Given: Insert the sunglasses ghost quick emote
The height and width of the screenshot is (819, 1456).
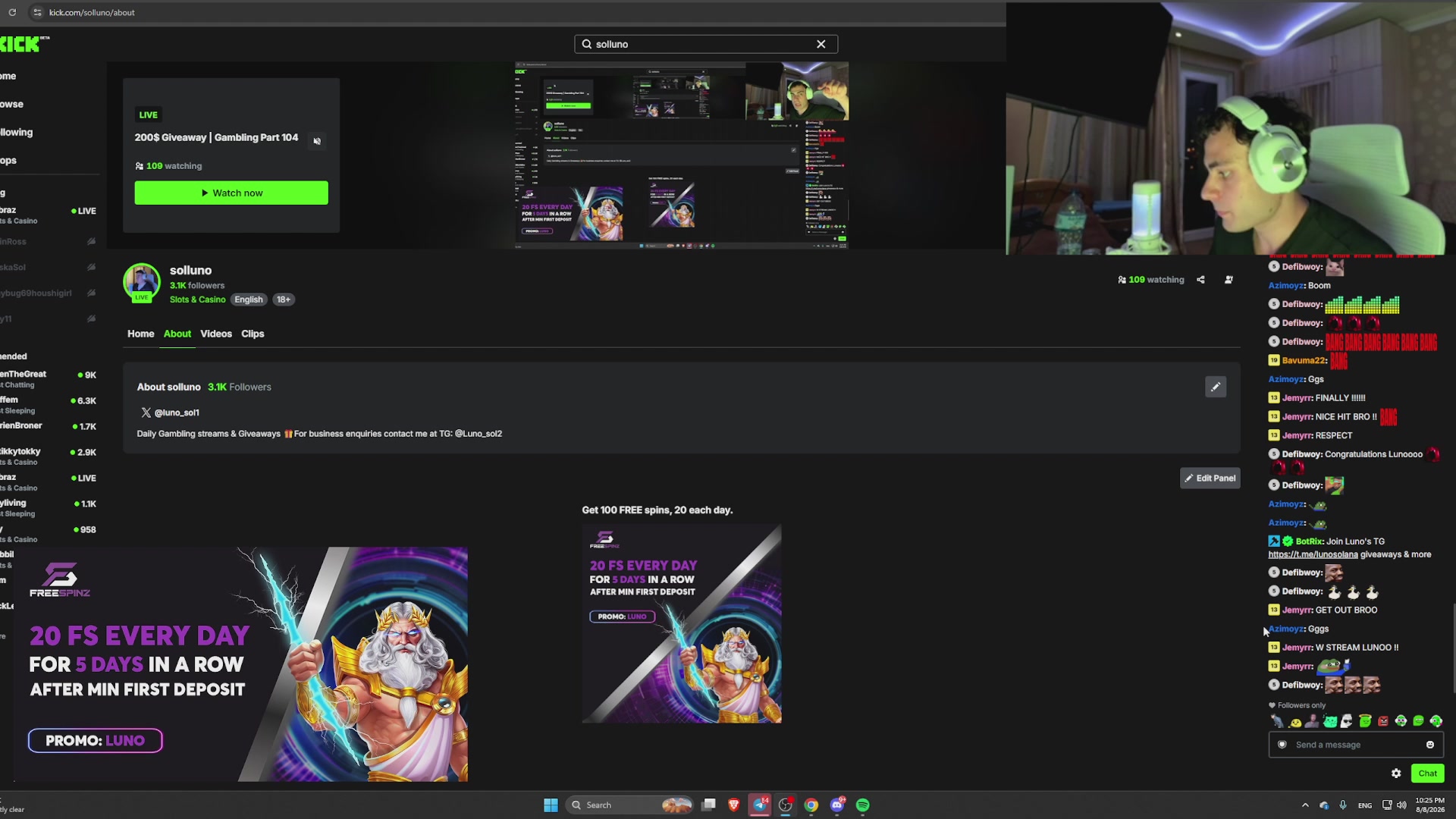Looking at the screenshot, I should pos(1347,722).
